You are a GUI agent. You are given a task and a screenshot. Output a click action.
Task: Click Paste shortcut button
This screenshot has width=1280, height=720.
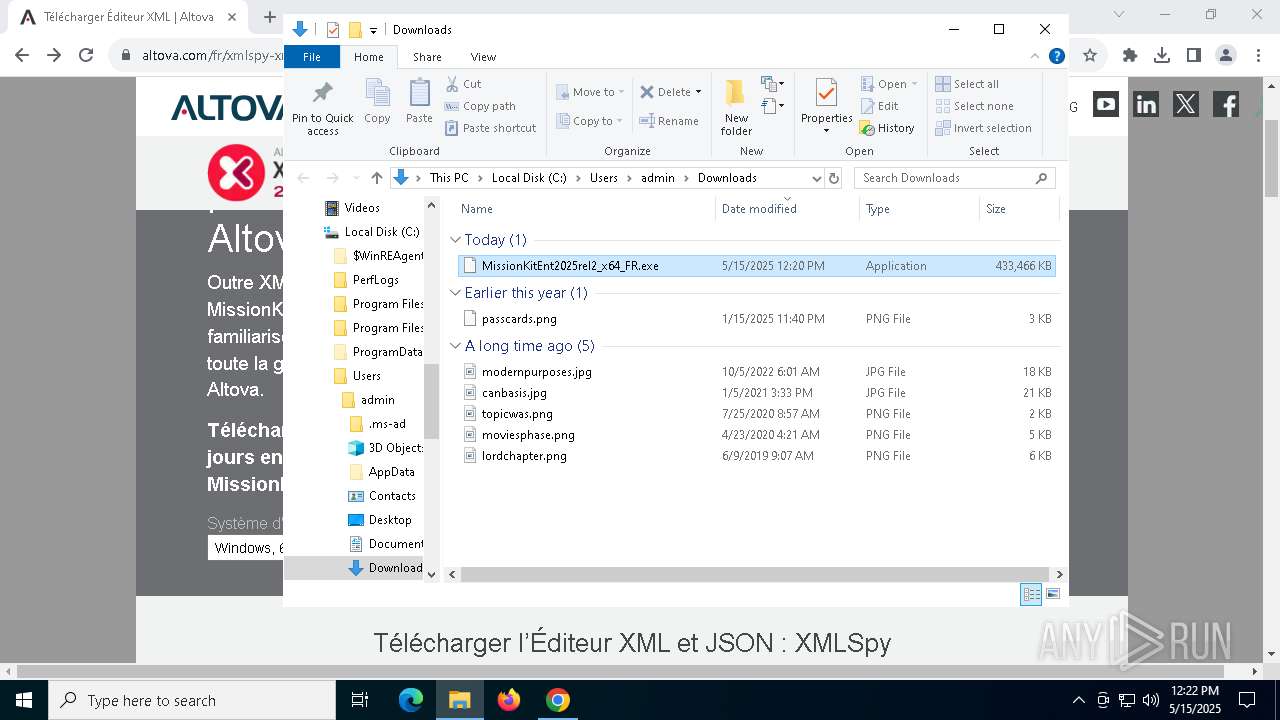490,128
